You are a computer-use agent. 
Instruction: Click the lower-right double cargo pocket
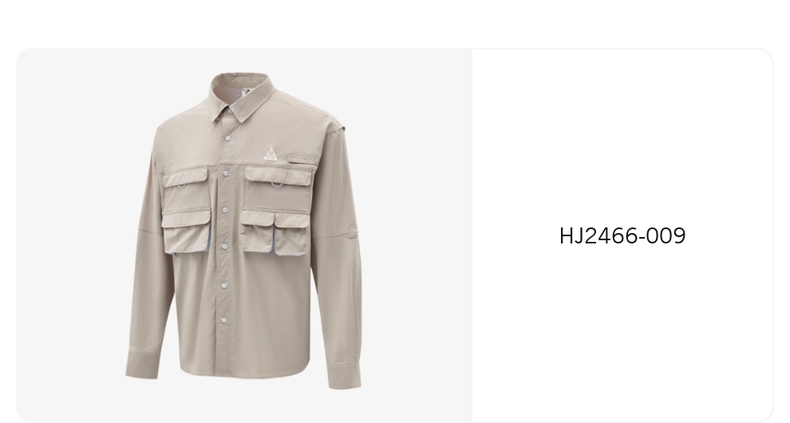click(x=274, y=233)
